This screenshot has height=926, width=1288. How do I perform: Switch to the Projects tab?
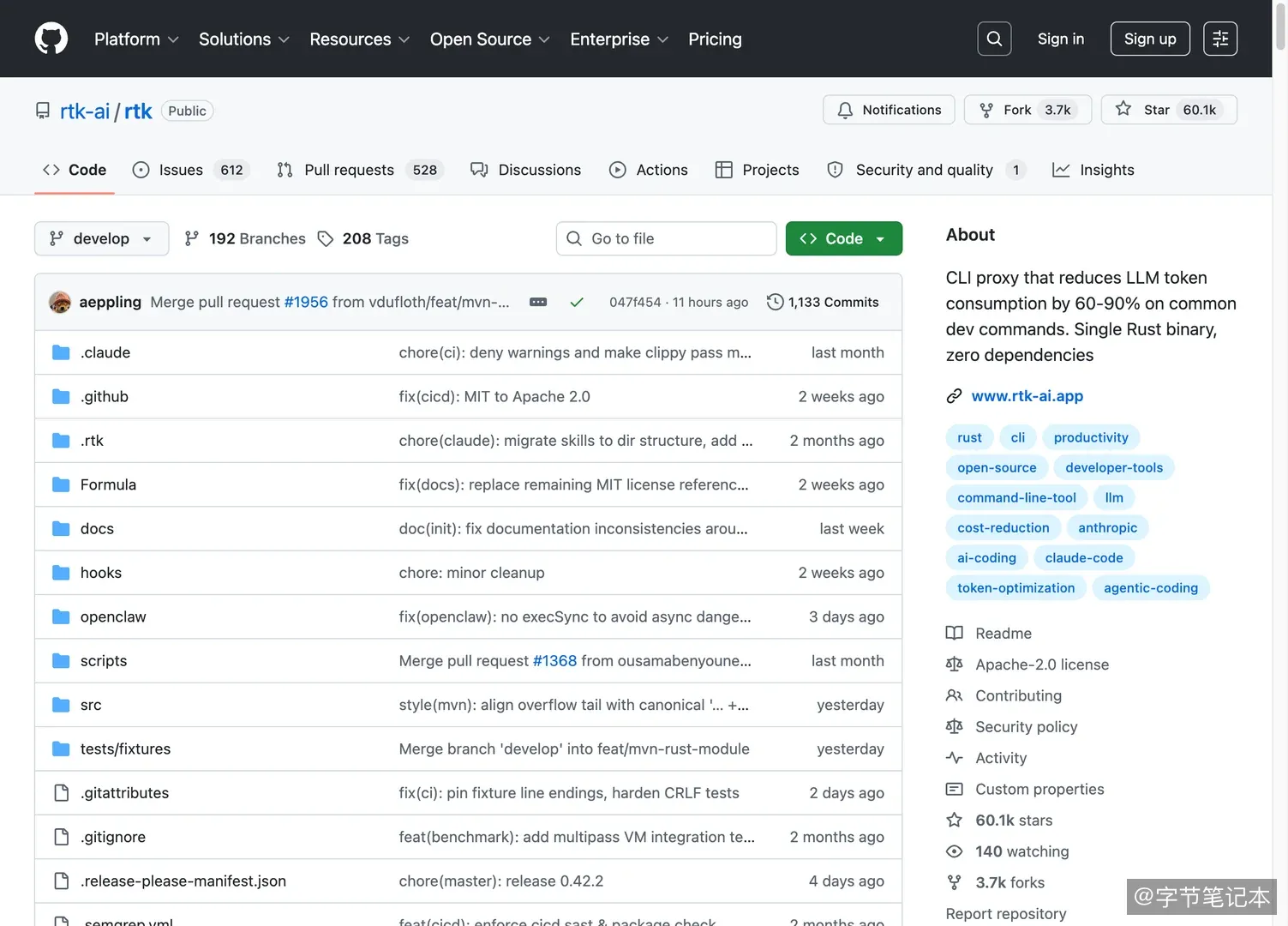coord(757,170)
